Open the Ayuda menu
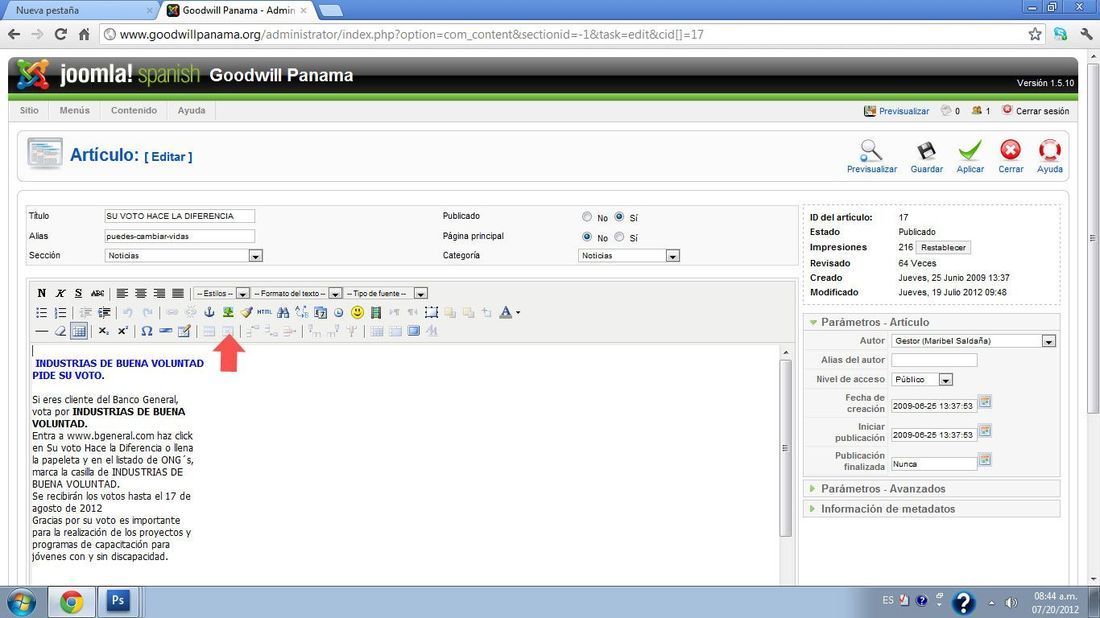 [x=192, y=110]
